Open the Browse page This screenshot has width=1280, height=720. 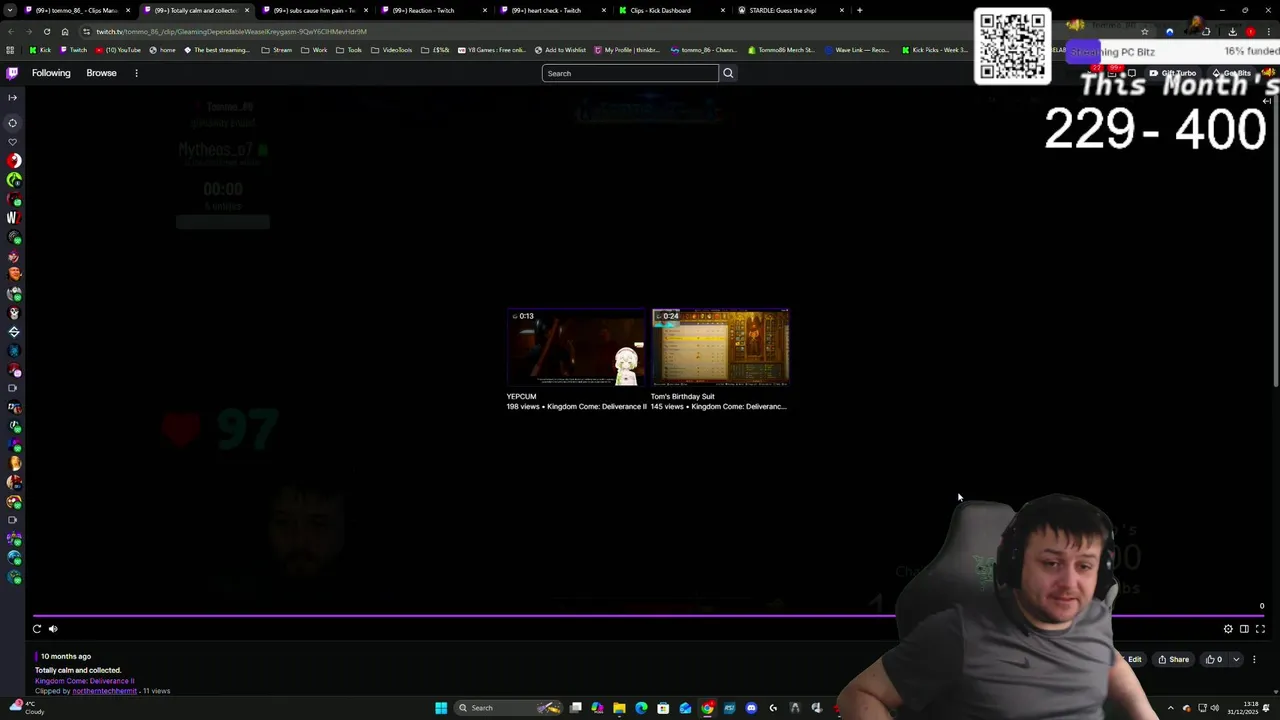coord(101,73)
